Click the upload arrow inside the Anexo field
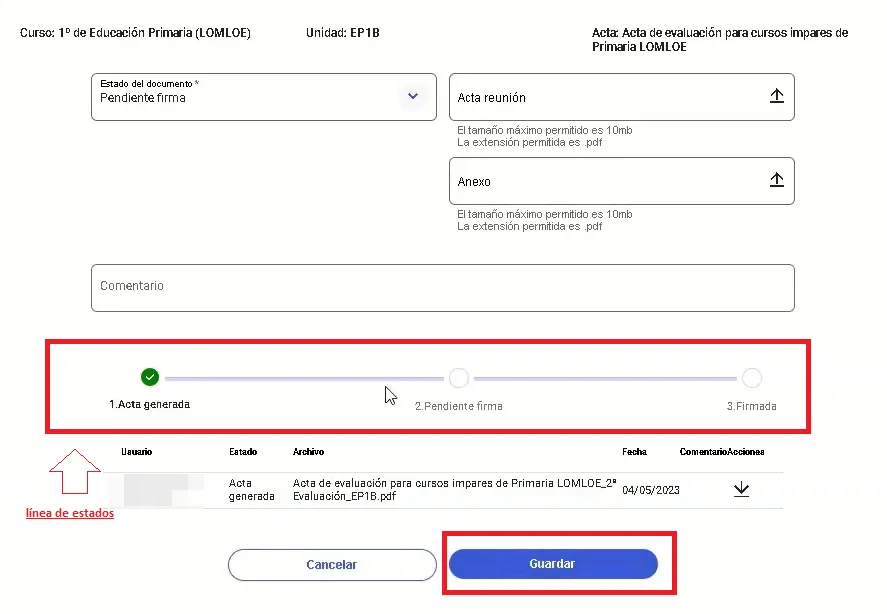This screenshot has width=887, height=614. [777, 179]
